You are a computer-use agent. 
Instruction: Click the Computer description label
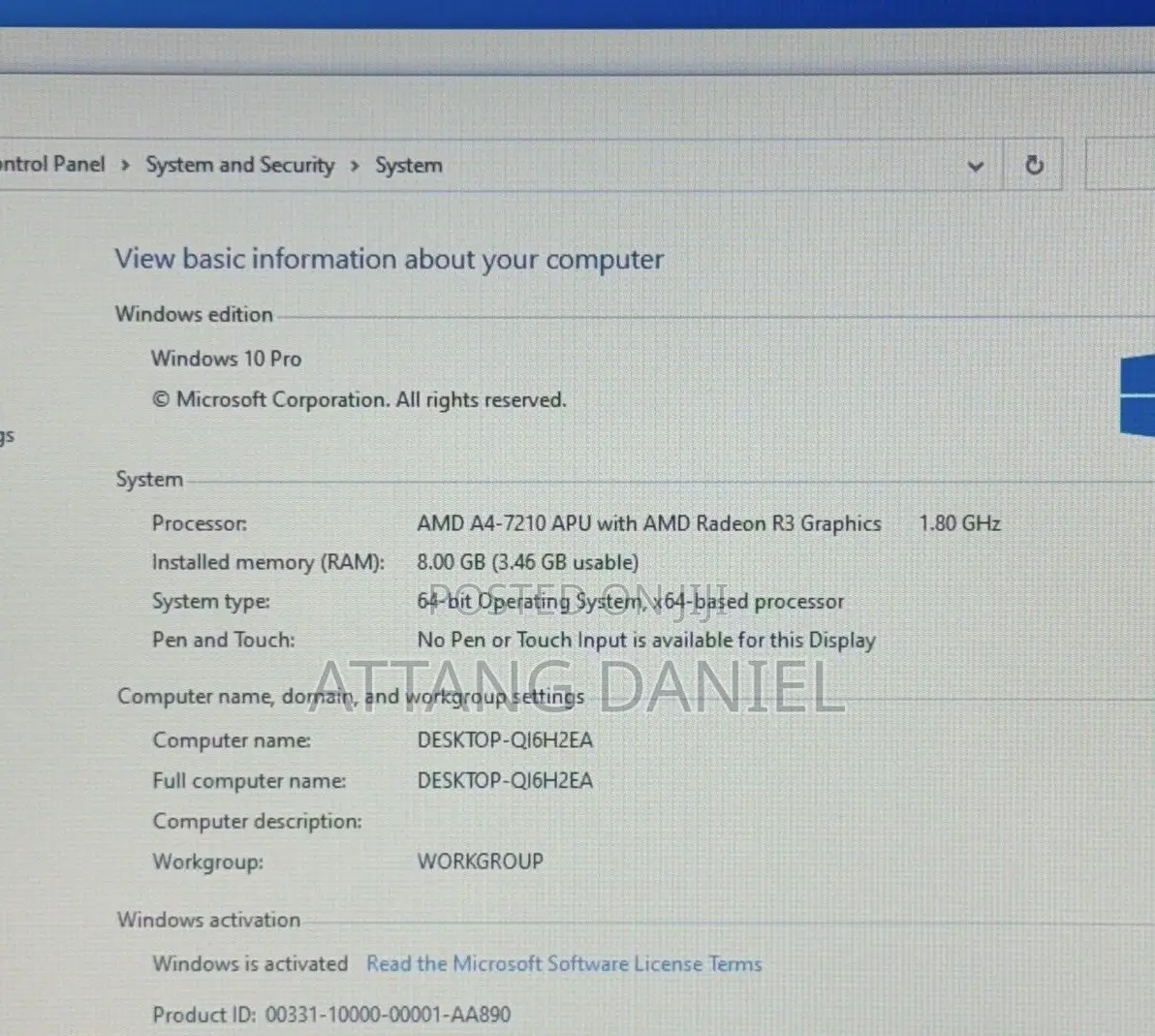click(x=257, y=822)
